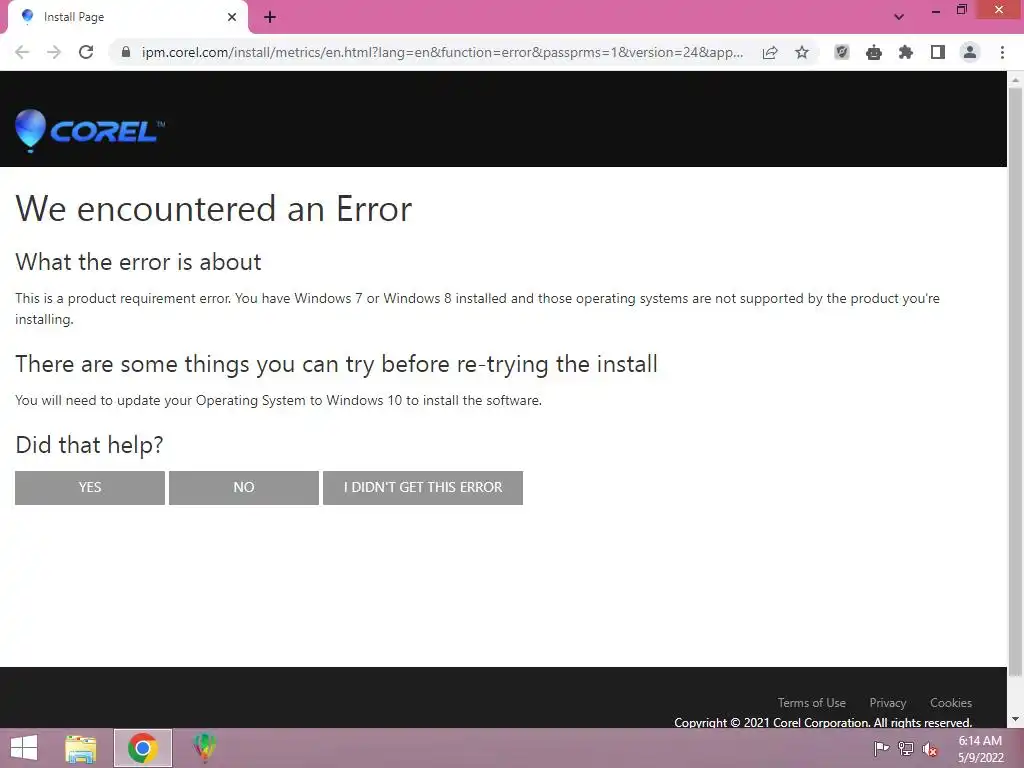The width and height of the screenshot is (1024, 768).
Task: Click the NO button
Action: (x=244, y=488)
